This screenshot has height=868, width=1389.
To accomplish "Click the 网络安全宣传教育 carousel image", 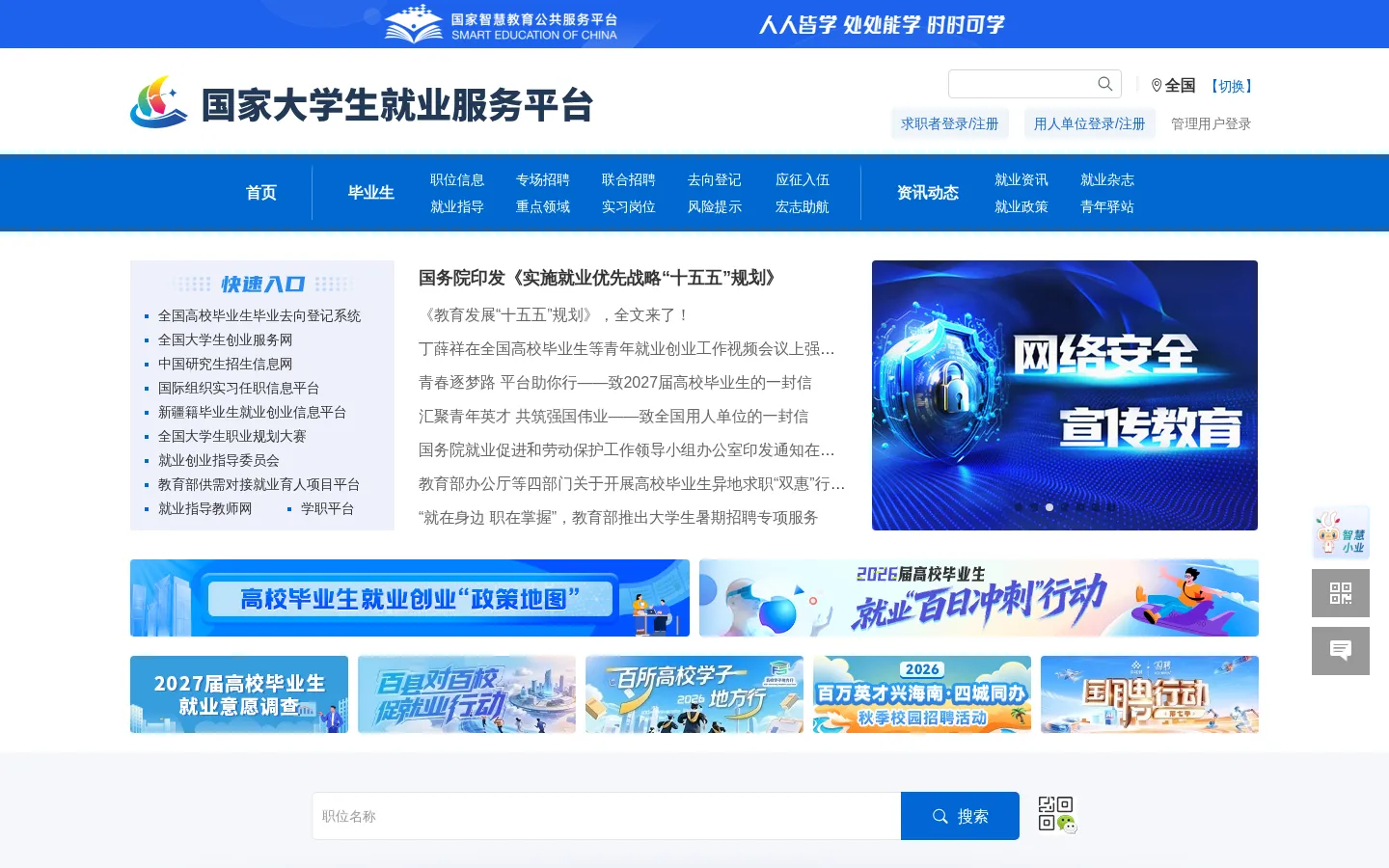I will click(1065, 395).
